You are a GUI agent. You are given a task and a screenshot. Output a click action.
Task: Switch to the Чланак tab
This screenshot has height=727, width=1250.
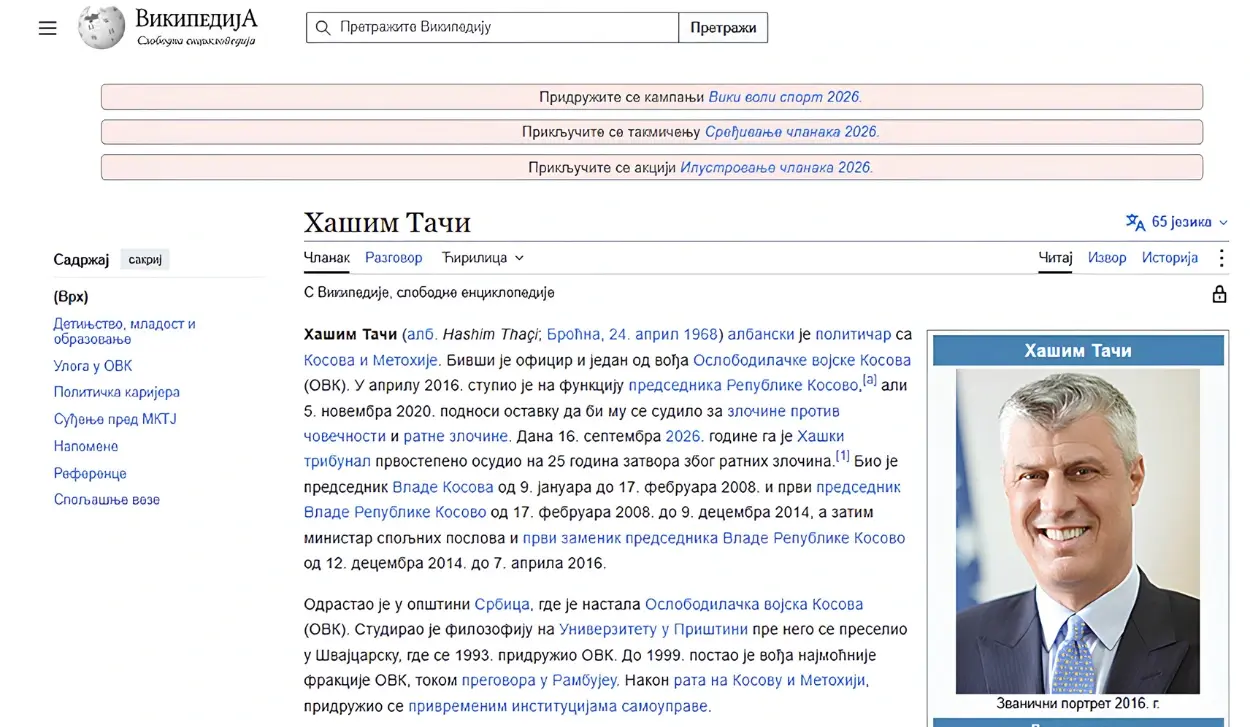click(327, 258)
